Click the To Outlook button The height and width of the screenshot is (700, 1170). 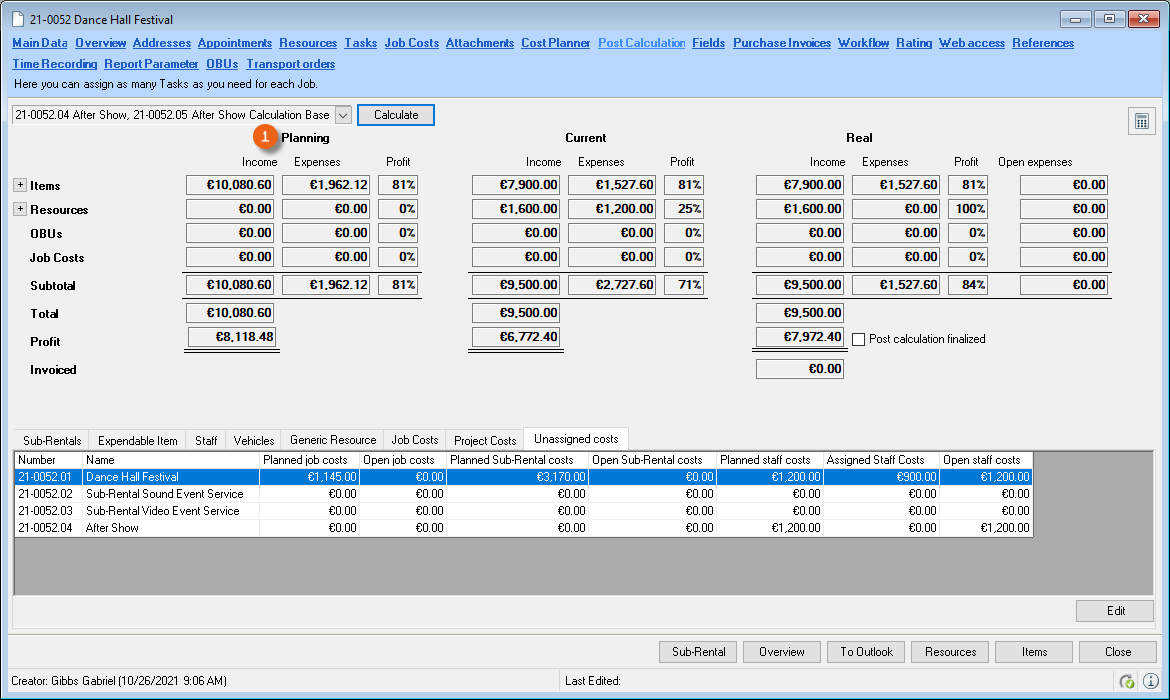866,652
